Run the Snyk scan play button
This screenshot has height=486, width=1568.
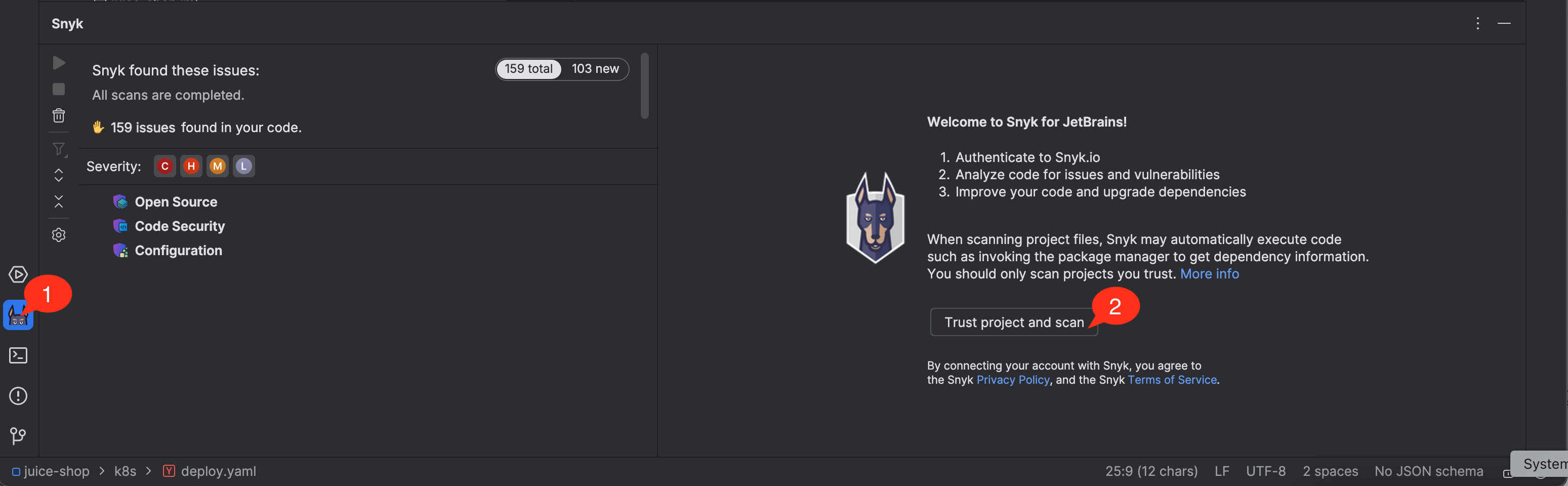pos(59,63)
